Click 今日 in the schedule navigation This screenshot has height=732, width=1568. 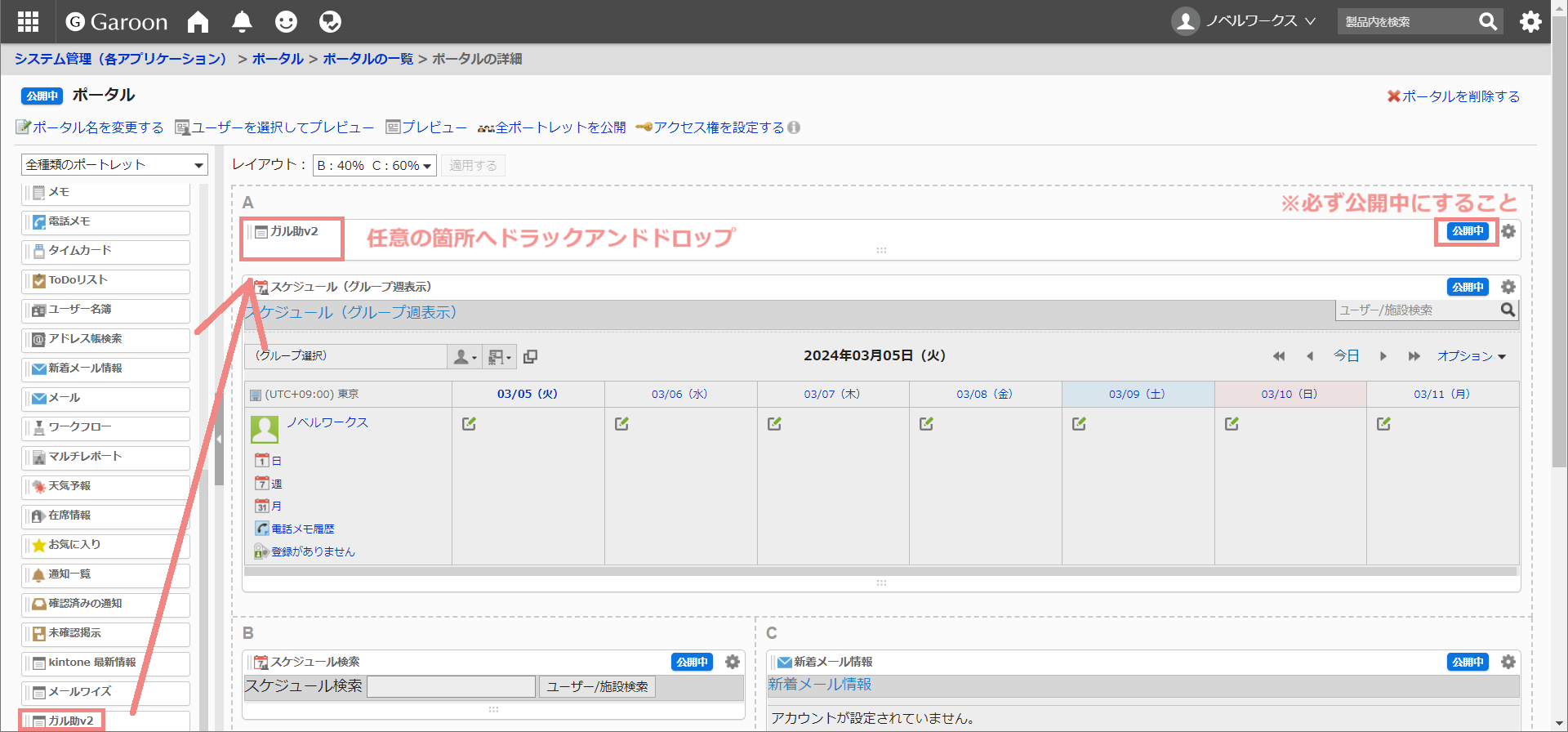(1346, 356)
